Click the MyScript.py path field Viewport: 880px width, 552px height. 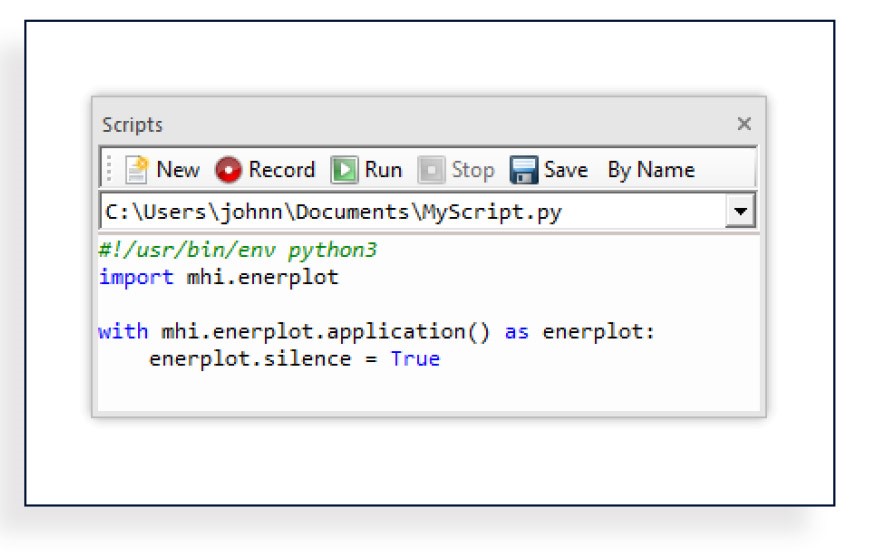[x=400, y=212]
